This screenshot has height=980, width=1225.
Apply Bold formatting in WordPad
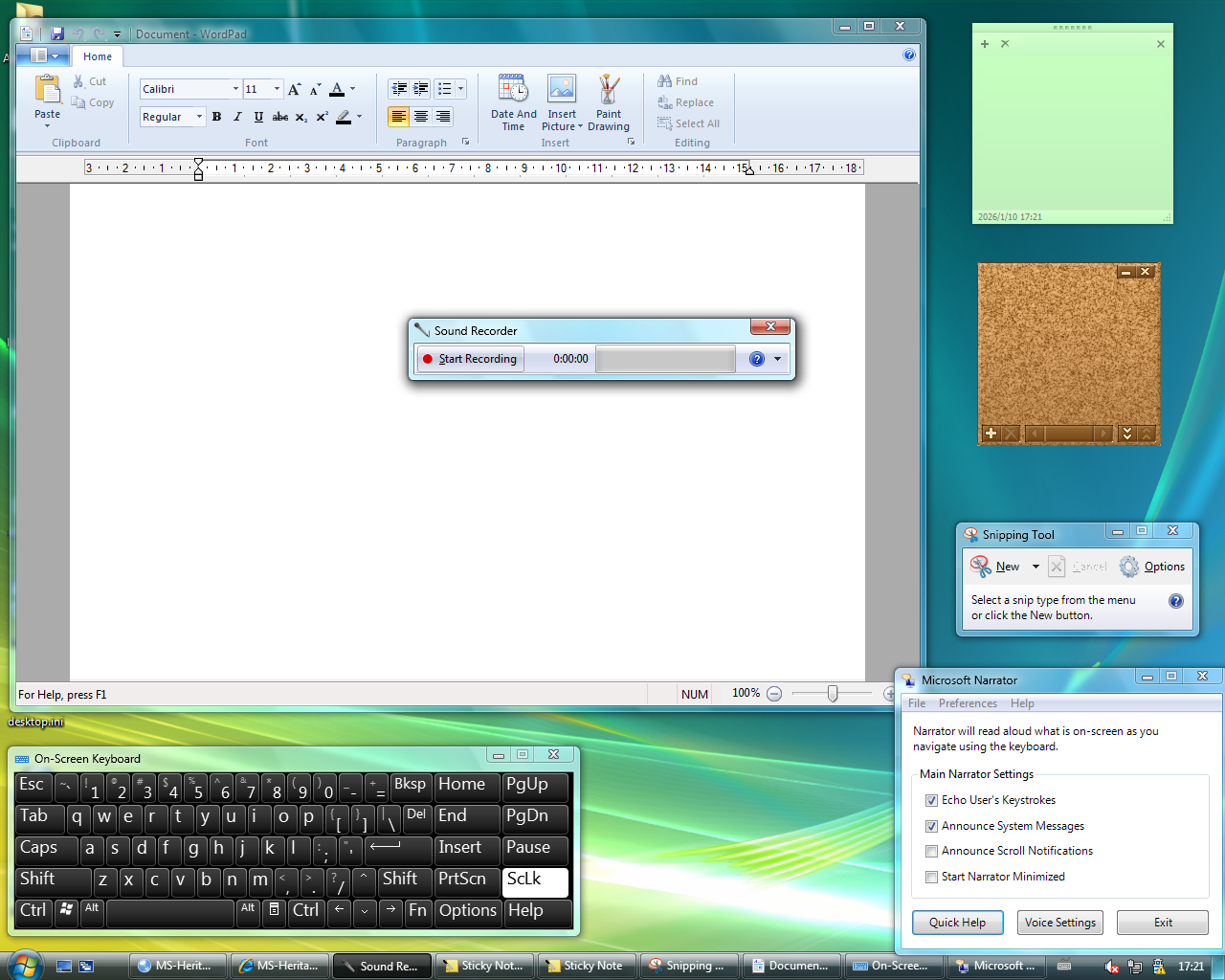pyautogui.click(x=217, y=117)
